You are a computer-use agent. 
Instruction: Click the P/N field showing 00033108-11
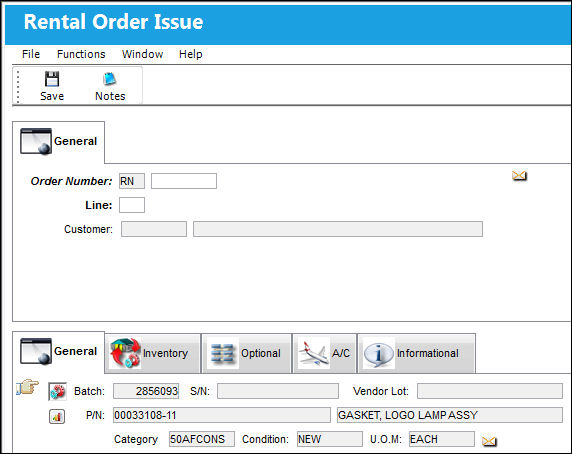(222, 415)
